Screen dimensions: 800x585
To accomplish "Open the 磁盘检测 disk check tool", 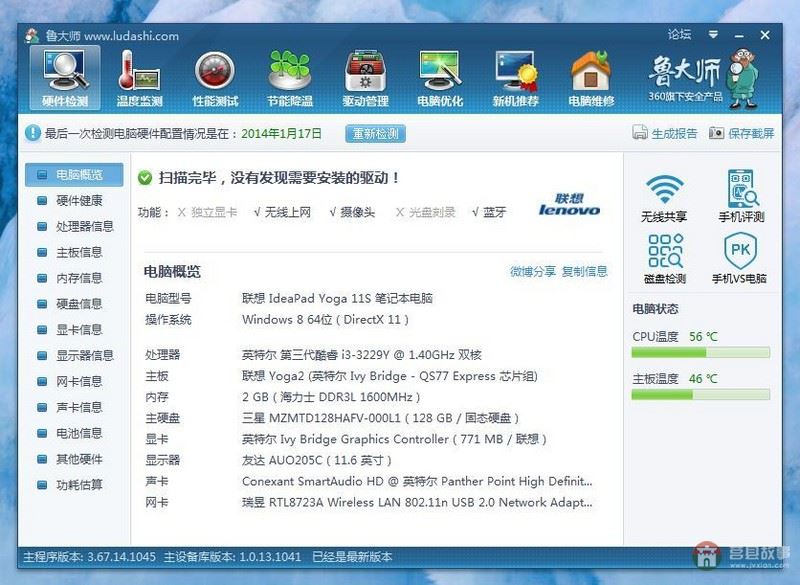I will [x=665, y=259].
